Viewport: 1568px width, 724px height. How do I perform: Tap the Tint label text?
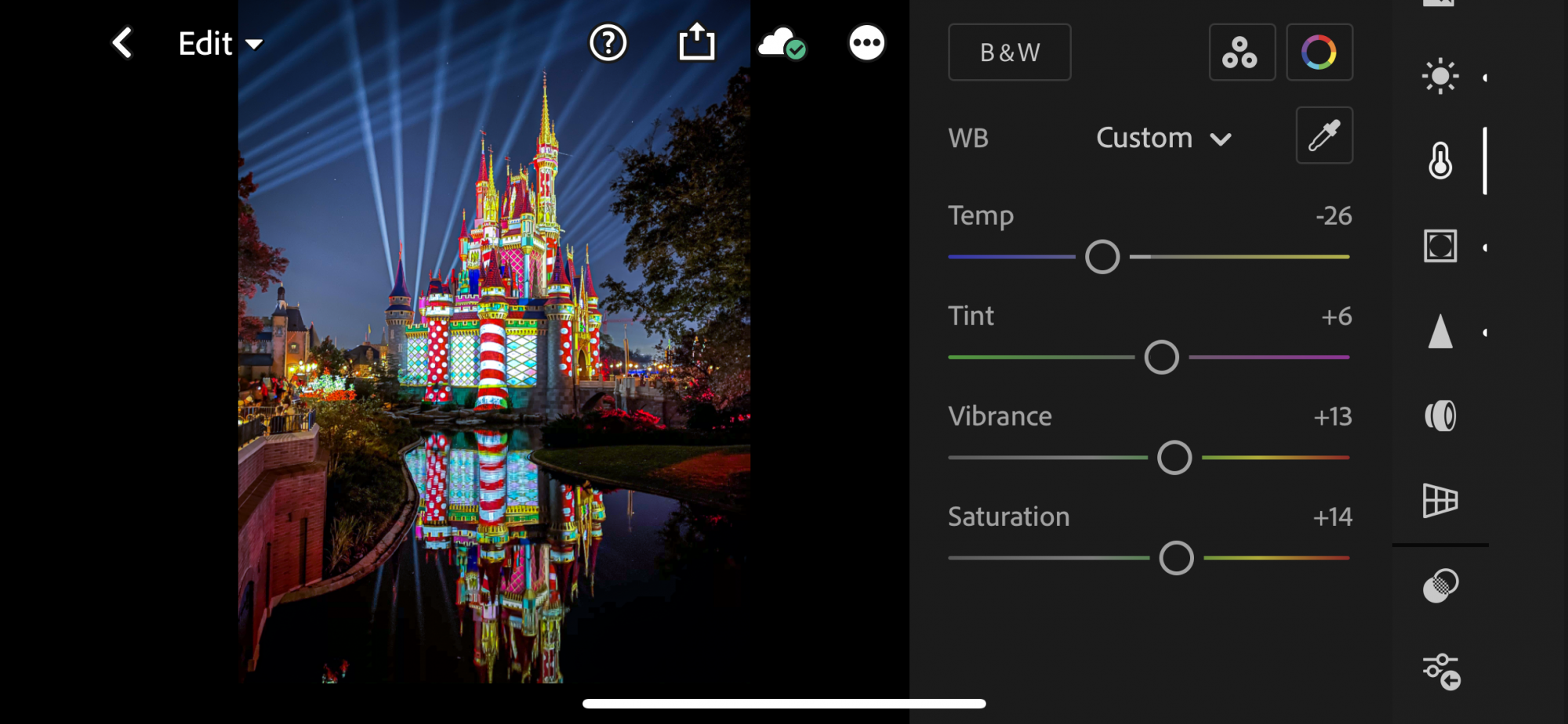971,316
